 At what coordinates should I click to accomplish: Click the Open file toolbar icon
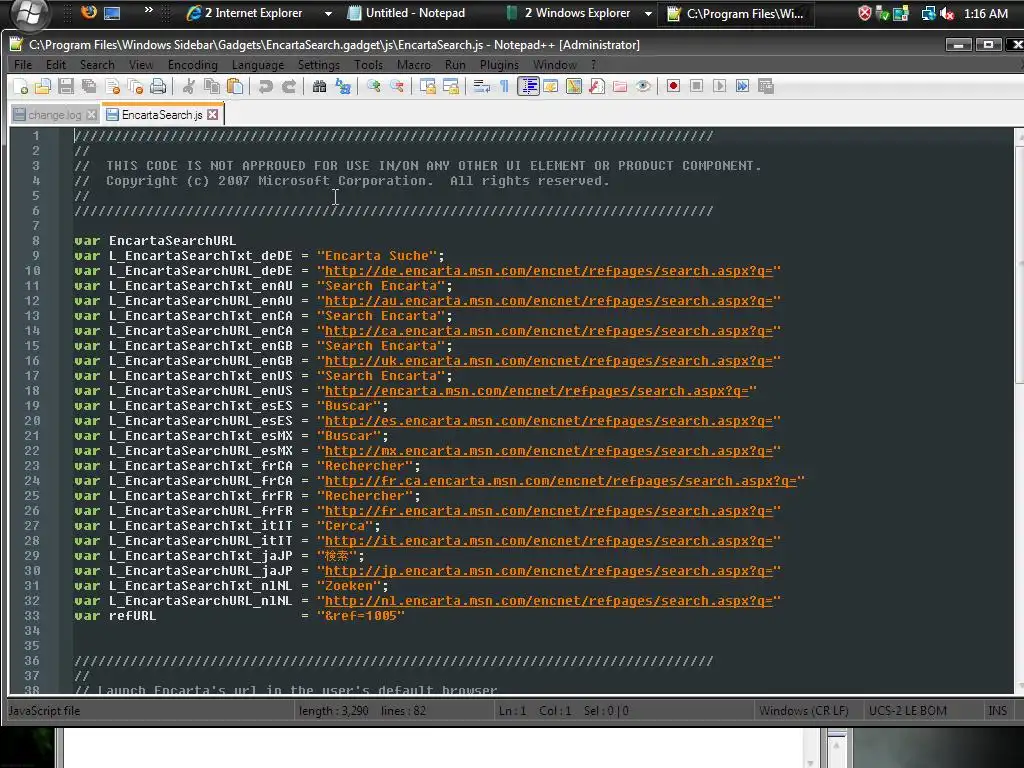pyautogui.click(x=43, y=86)
